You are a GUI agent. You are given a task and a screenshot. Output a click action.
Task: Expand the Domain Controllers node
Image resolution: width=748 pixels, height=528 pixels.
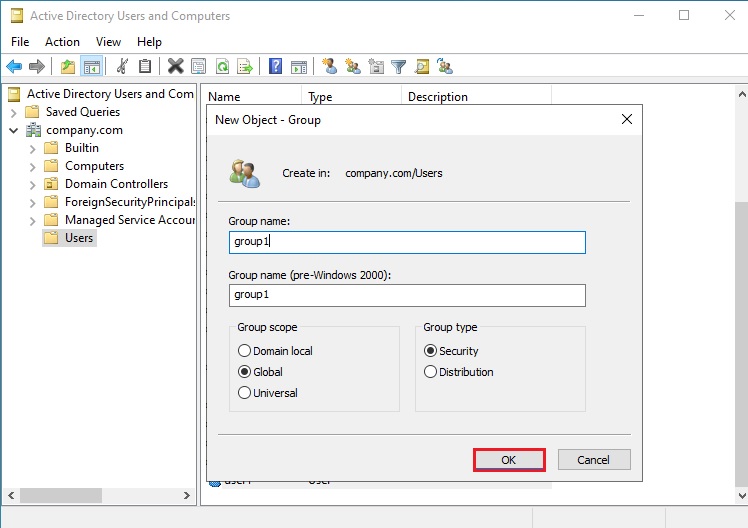pos(32,185)
